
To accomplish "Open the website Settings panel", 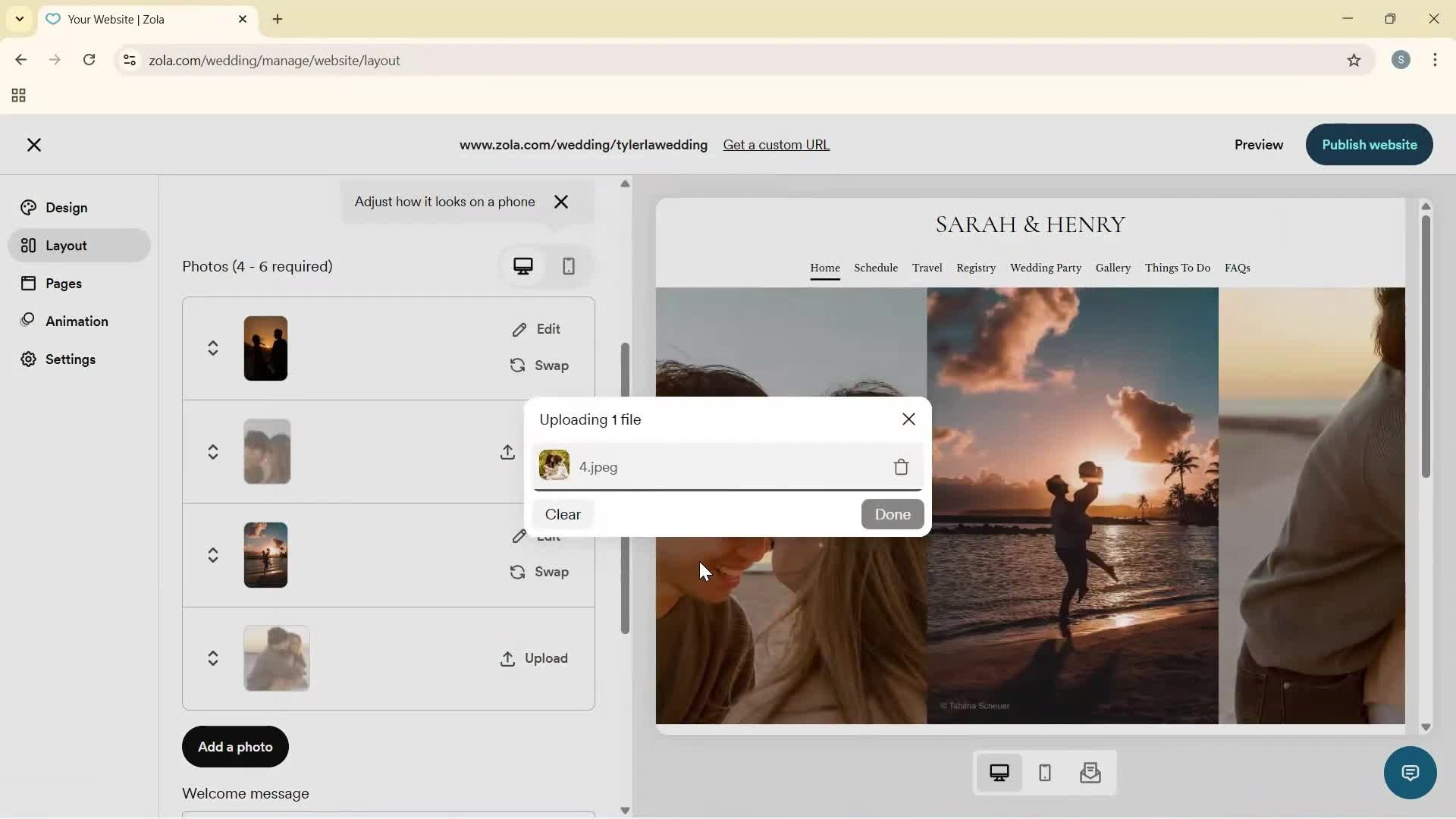I will point(71,359).
